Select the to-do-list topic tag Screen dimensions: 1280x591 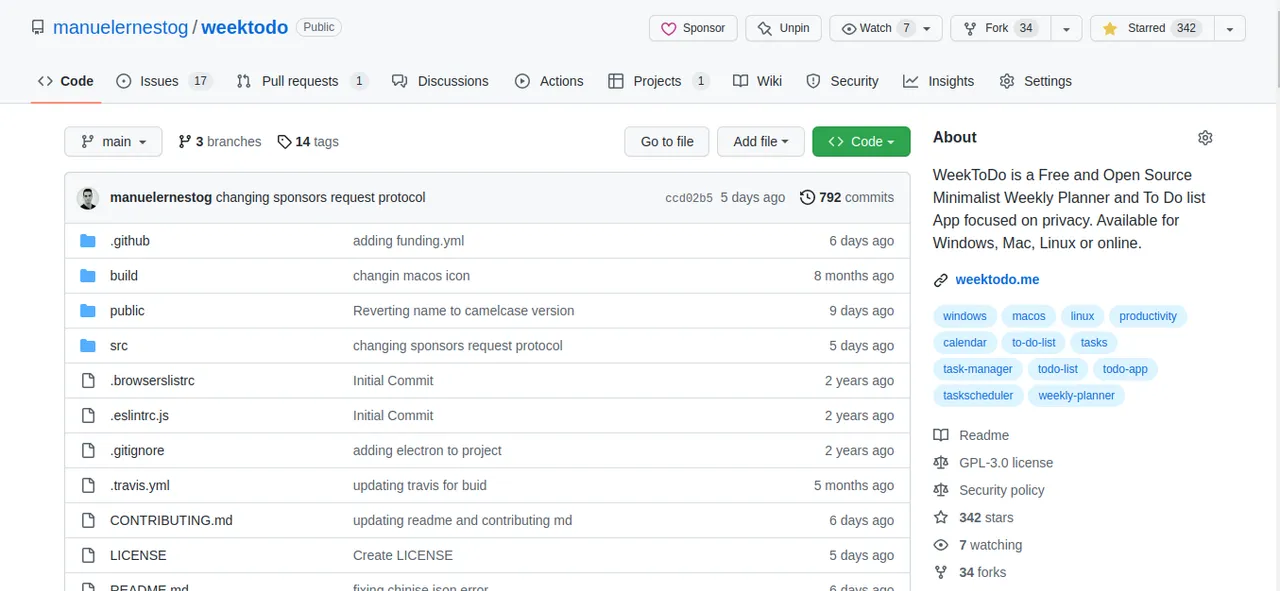pyautogui.click(x=1034, y=343)
